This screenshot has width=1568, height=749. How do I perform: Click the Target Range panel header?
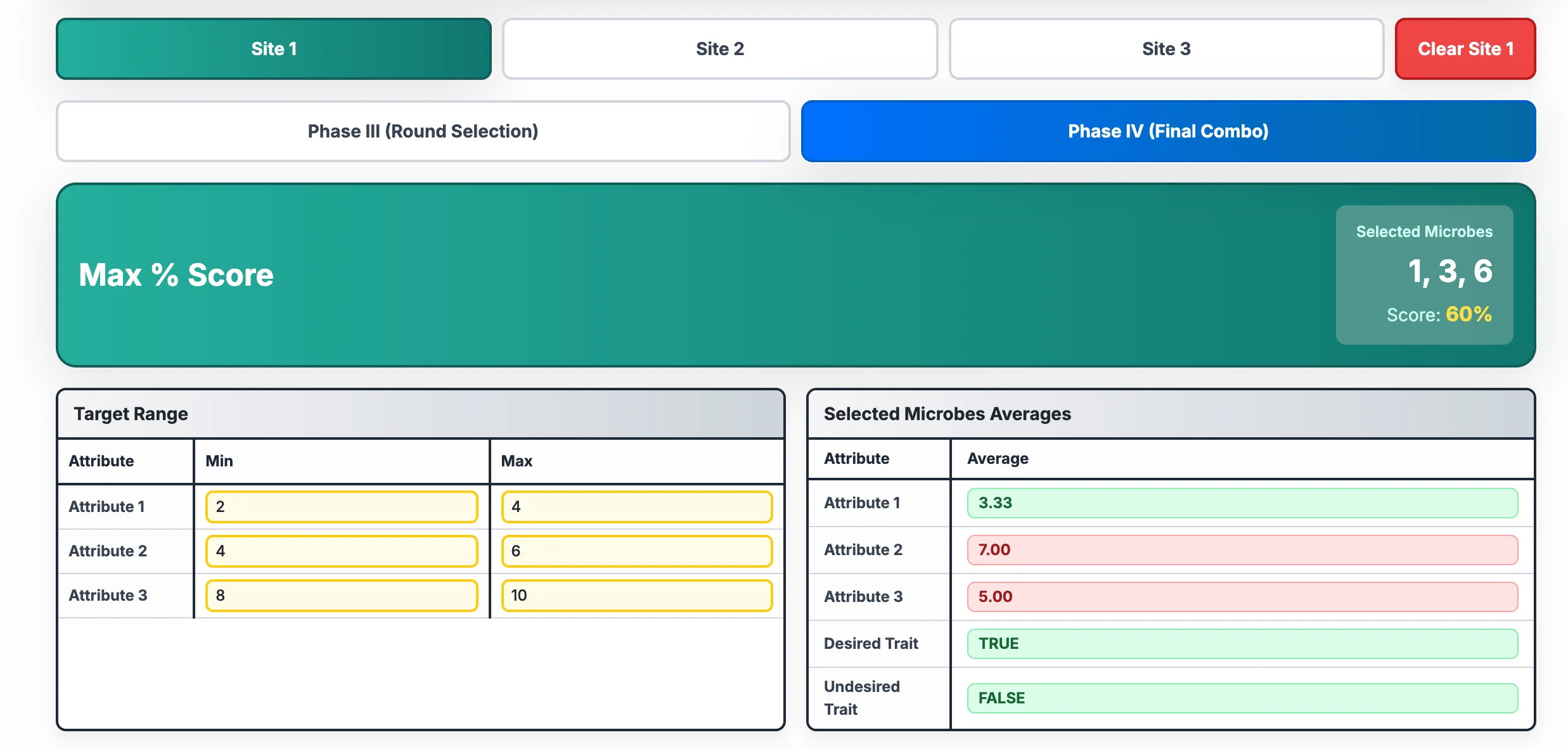tap(130, 414)
